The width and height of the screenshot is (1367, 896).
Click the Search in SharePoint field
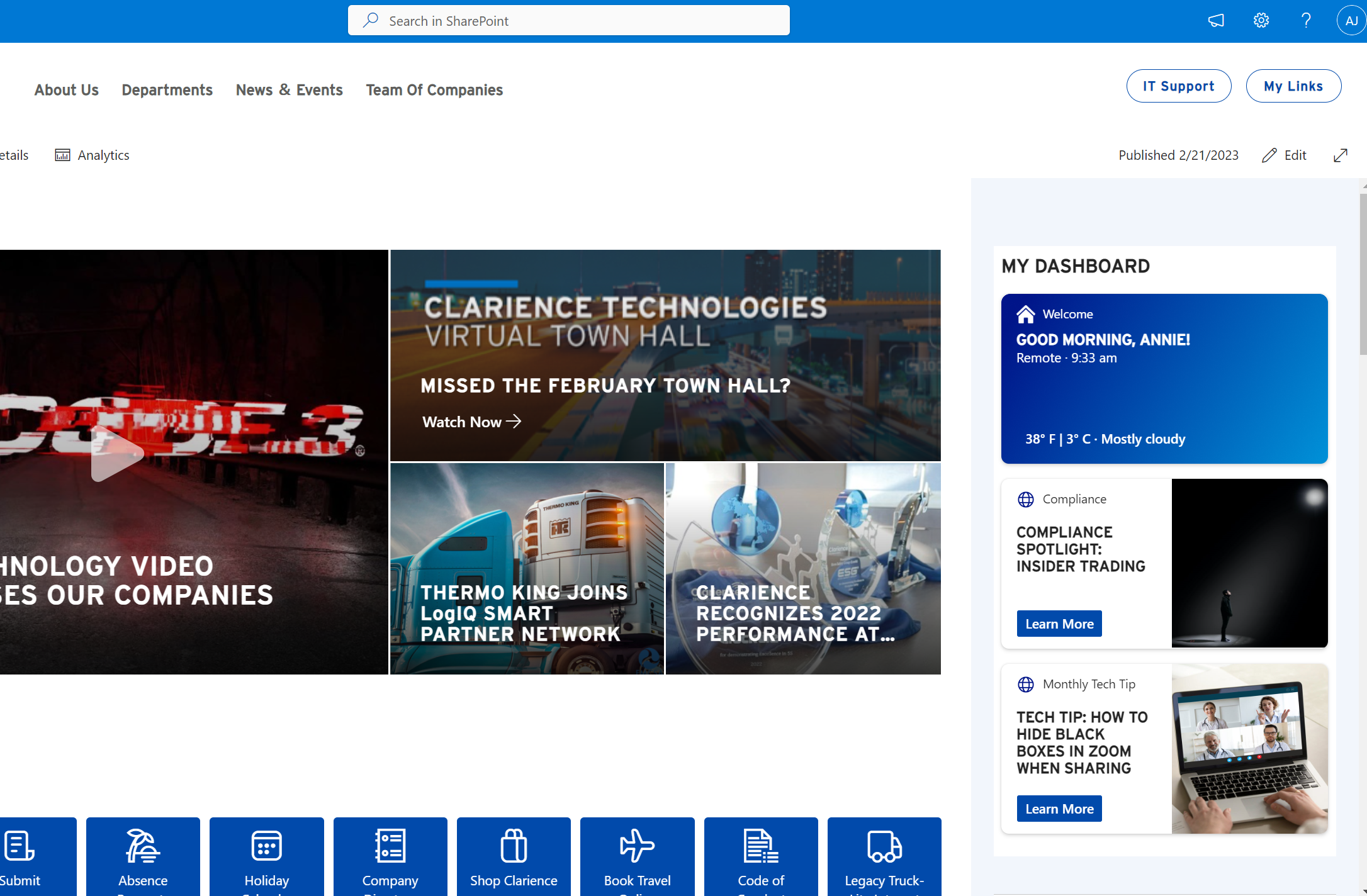pos(568,20)
